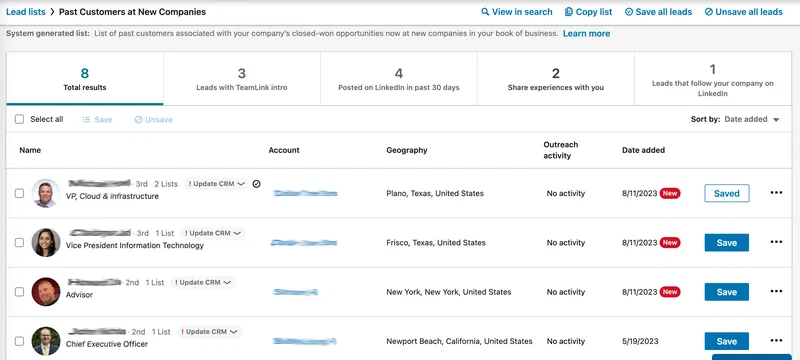Select Share experiences with you tab

pyautogui.click(x=556, y=79)
